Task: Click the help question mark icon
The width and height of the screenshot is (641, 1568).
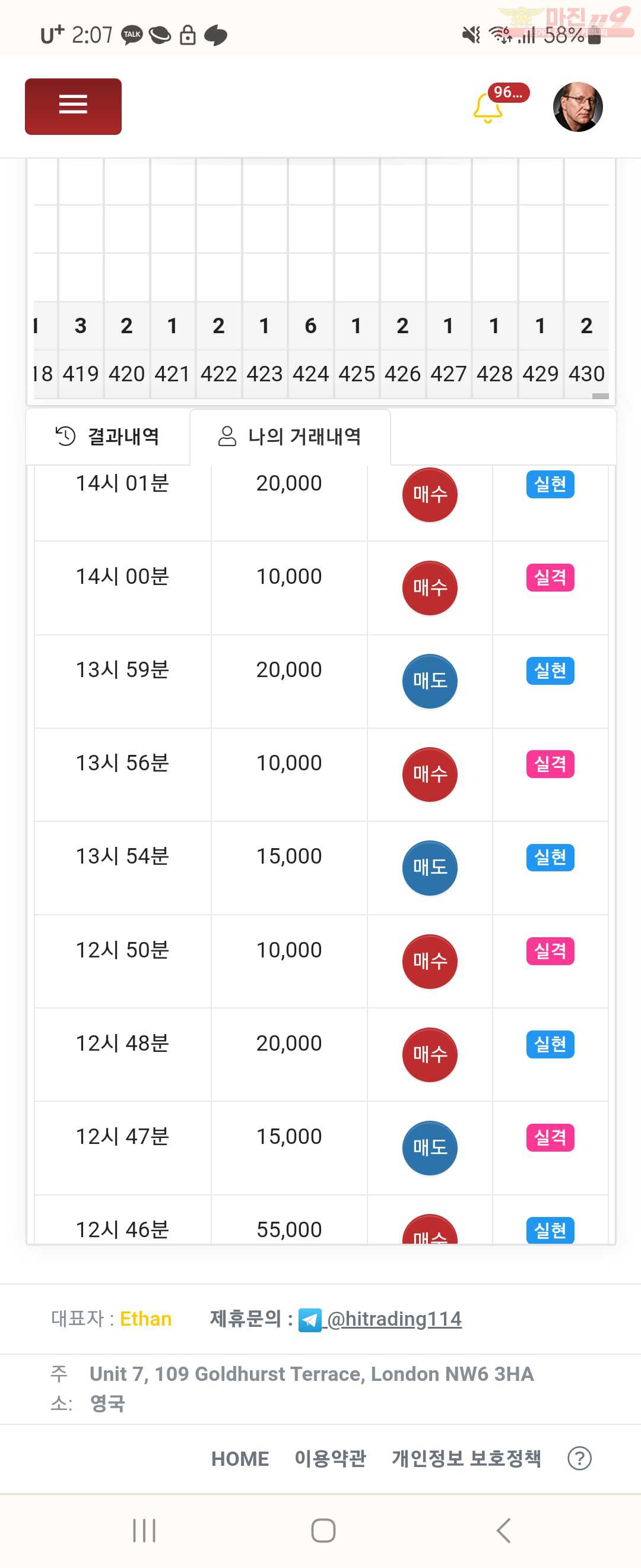Action: tap(580, 1459)
